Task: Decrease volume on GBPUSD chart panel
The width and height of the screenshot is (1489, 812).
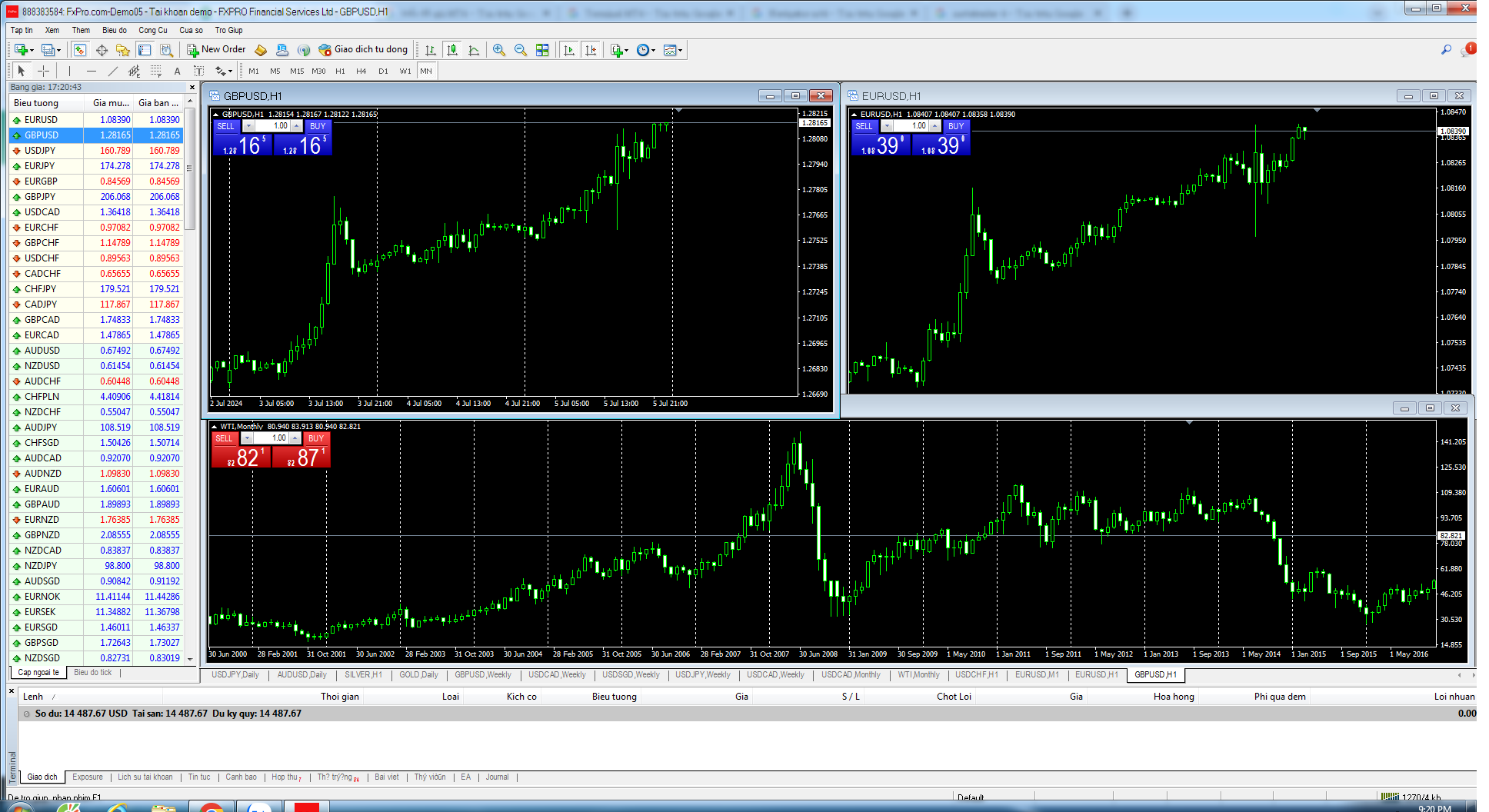Action: [248, 126]
